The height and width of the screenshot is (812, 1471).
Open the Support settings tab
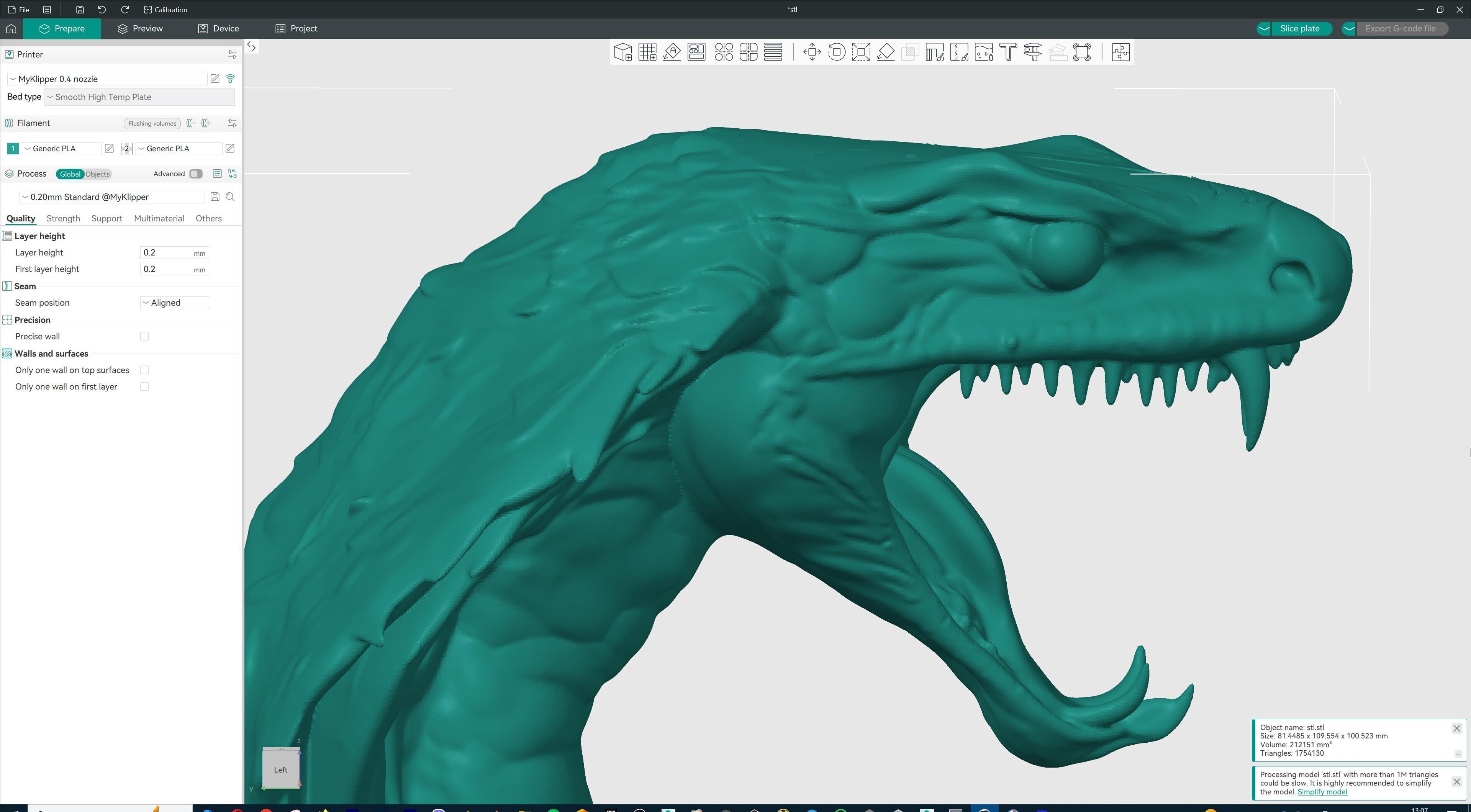tap(107, 219)
